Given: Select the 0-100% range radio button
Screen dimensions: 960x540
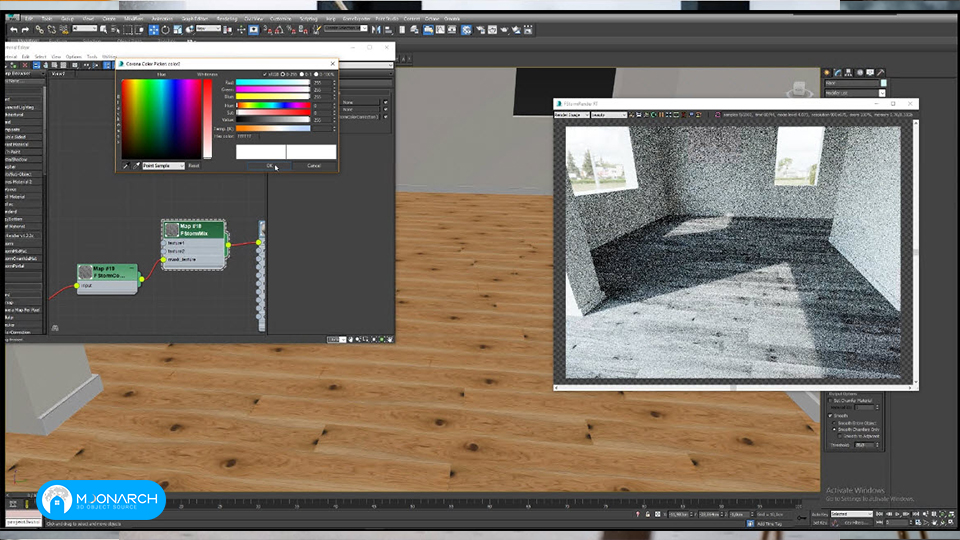Looking at the screenshot, I should coord(316,74).
